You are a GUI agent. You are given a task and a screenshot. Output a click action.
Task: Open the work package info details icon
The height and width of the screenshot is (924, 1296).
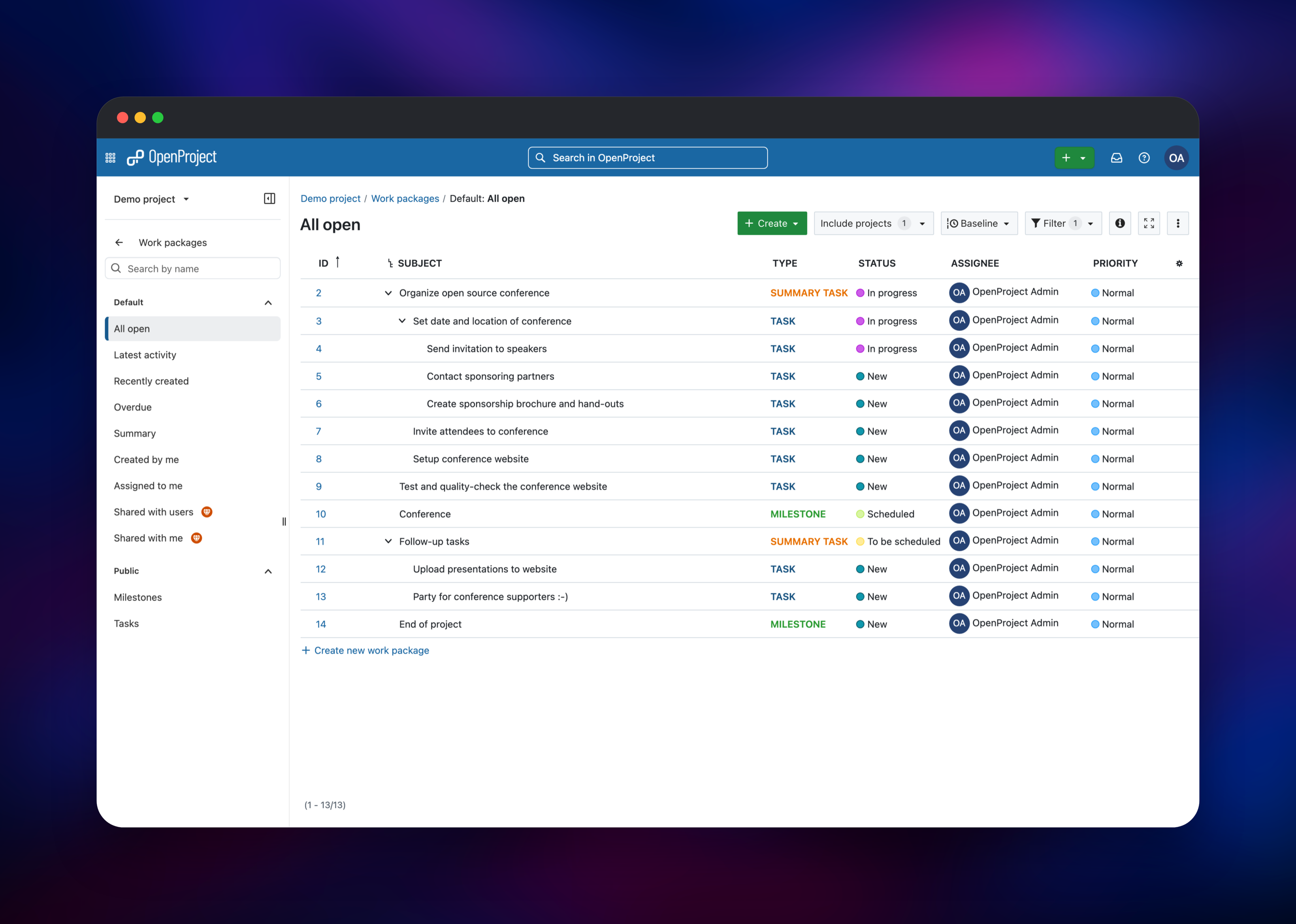coord(1120,223)
